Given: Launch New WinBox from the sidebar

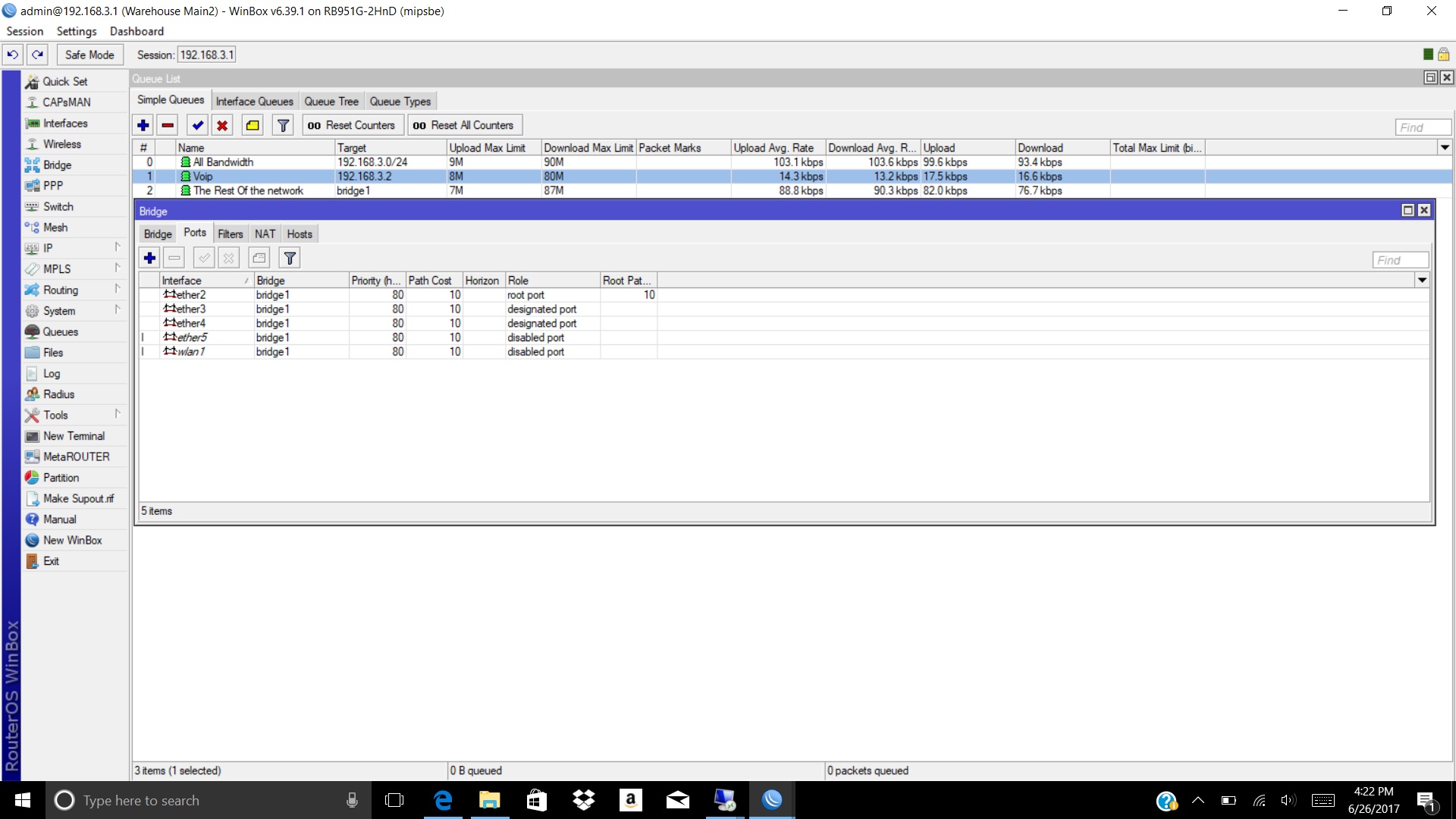Looking at the screenshot, I should pos(74,540).
